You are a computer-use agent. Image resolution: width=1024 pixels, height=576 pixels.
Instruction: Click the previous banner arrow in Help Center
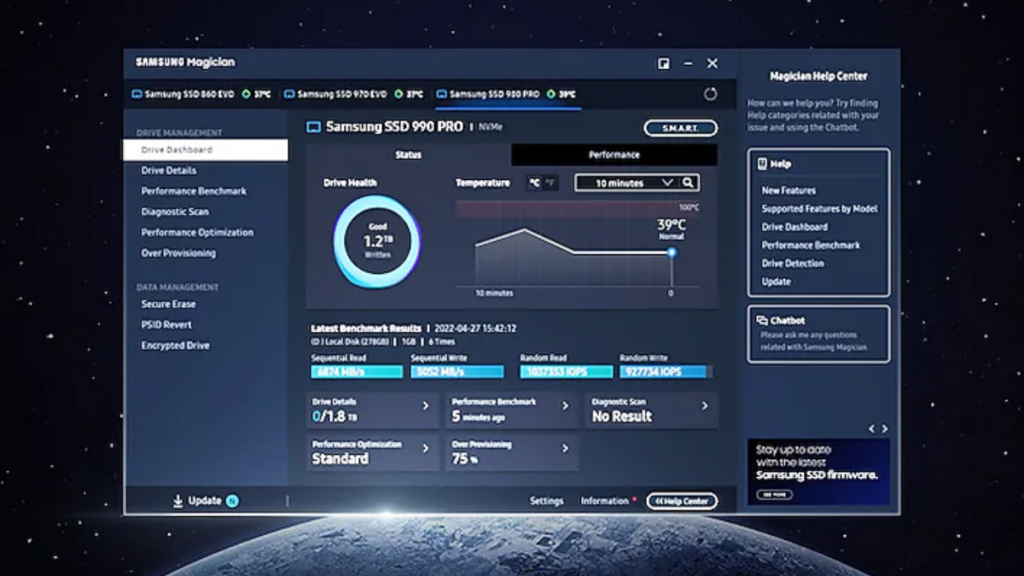tap(871, 429)
